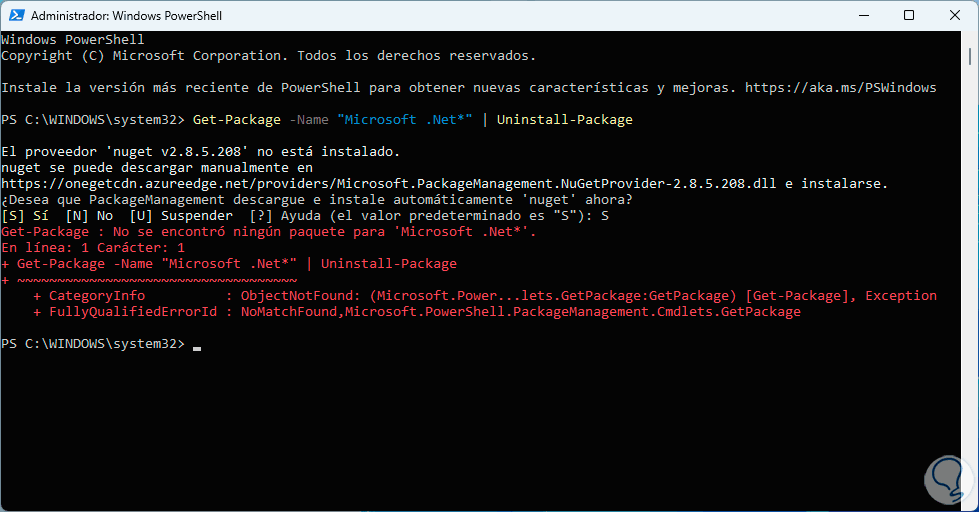Close the PowerShell window

(955, 16)
